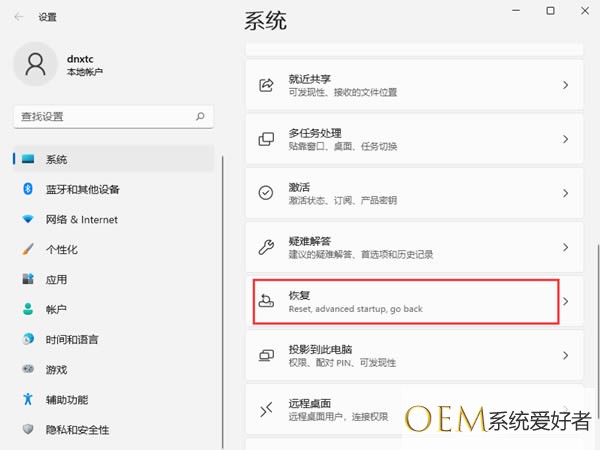The height and width of the screenshot is (450, 600).
Task: Open 隐私和安全性 settings page
Action: click(77, 429)
